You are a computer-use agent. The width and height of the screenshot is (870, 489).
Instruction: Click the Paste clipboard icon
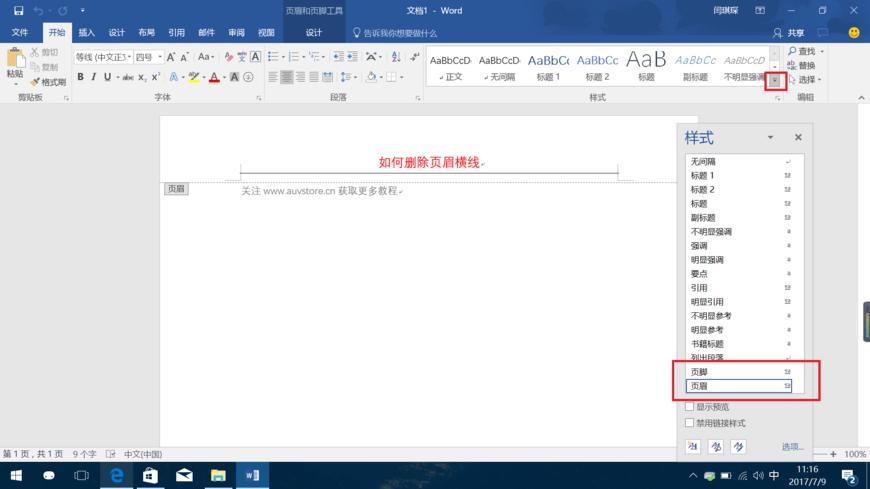tap(15, 60)
